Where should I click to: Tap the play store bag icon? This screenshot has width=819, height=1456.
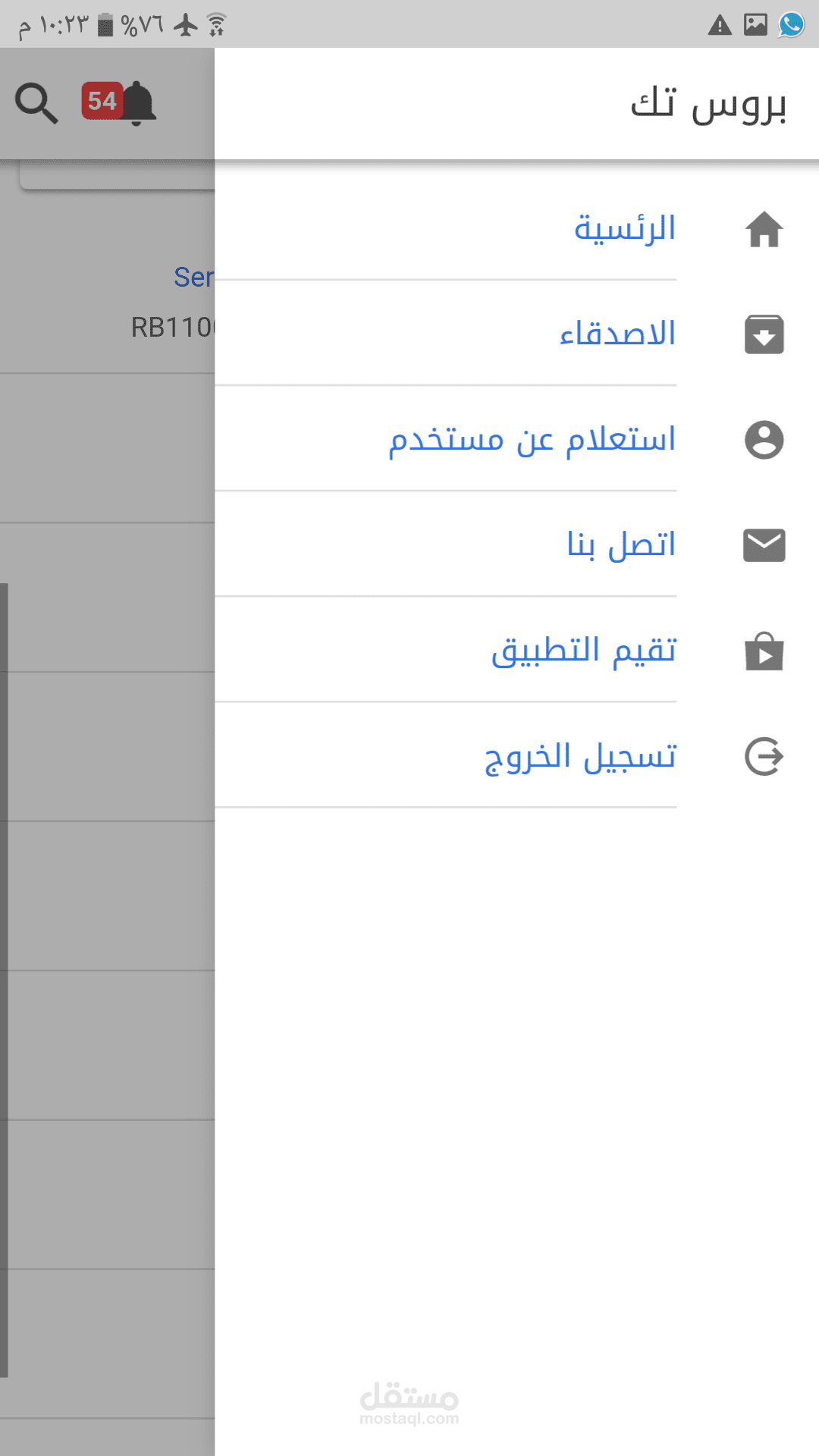click(764, 651)
